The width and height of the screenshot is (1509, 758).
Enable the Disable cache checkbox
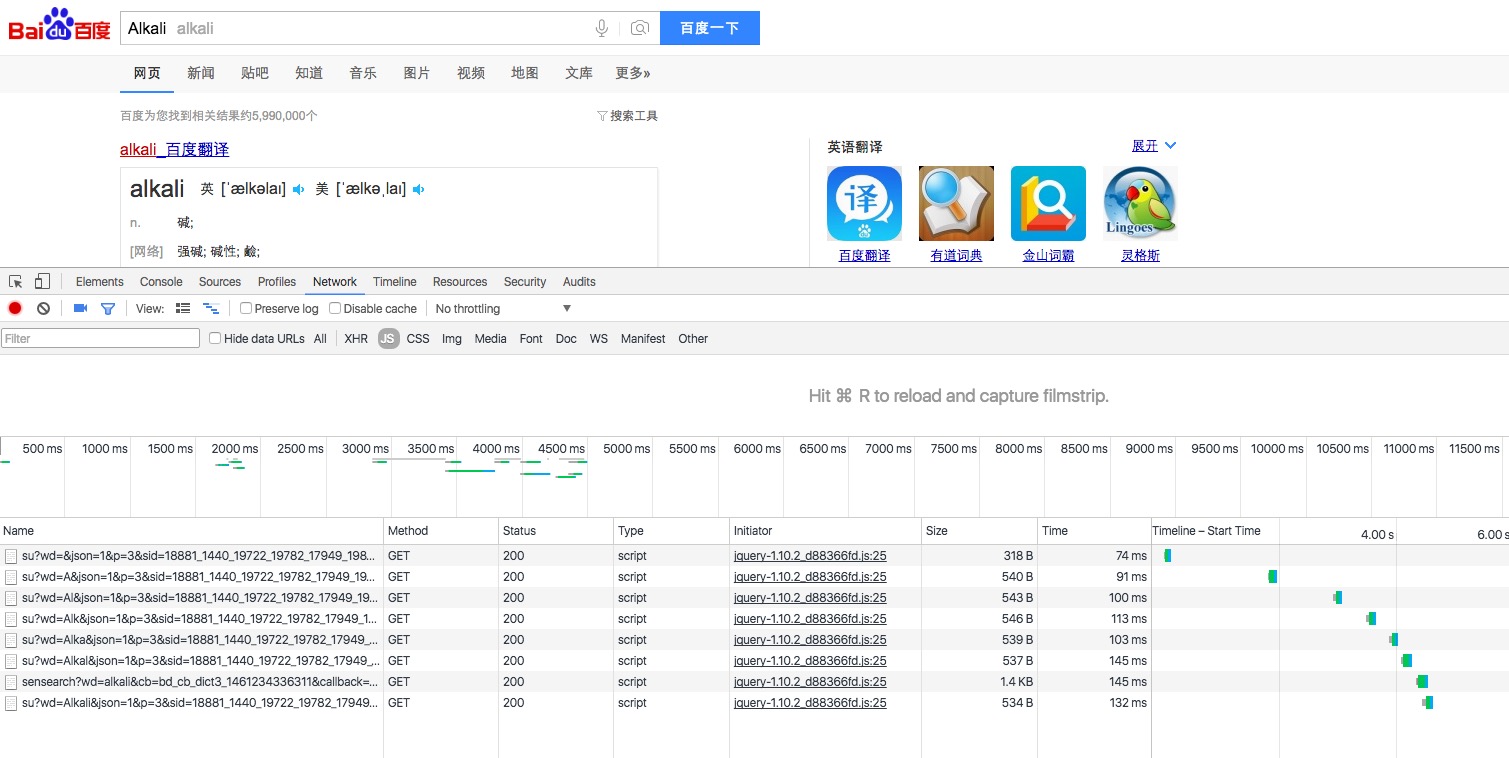(x=335, y=308)
